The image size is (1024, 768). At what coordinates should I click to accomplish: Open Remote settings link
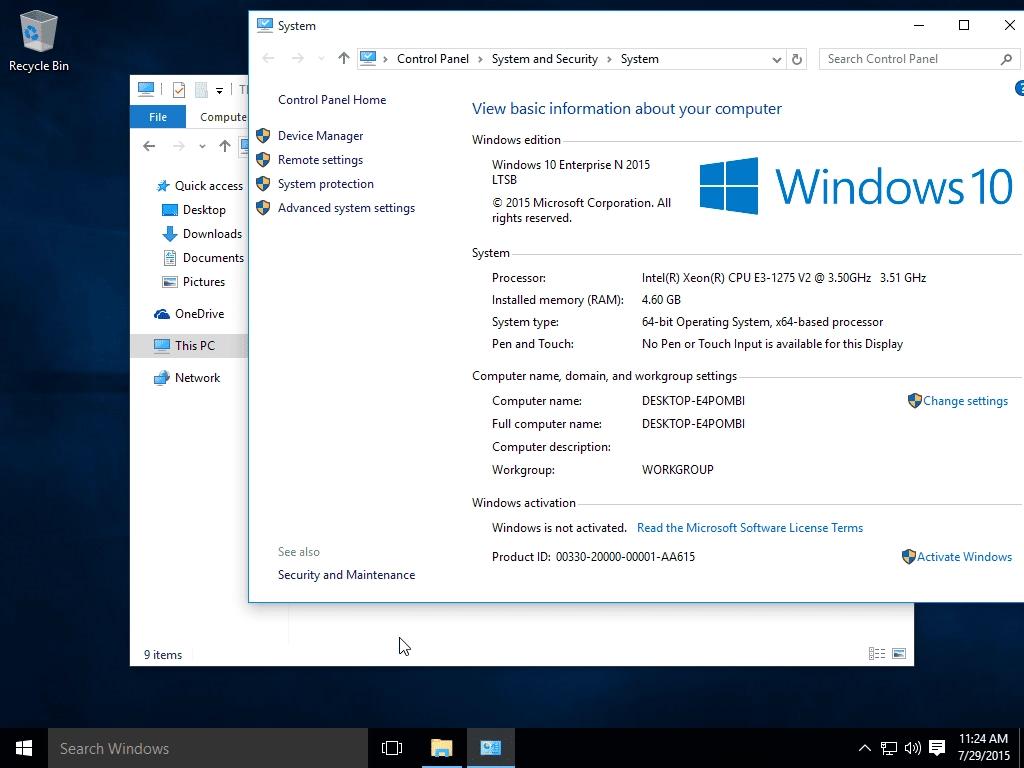pos(320,160)
